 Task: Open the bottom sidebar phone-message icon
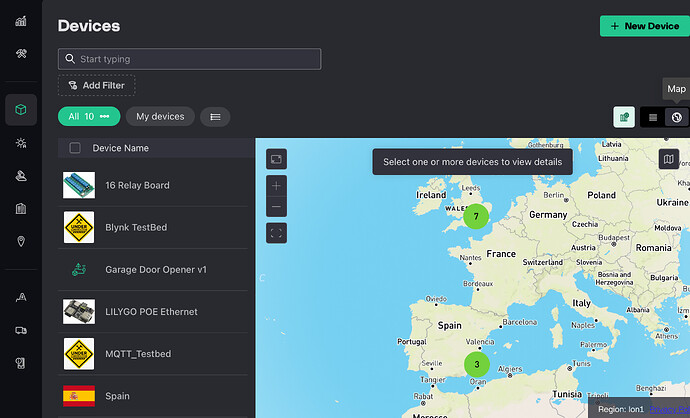click(x=21, y=363)
